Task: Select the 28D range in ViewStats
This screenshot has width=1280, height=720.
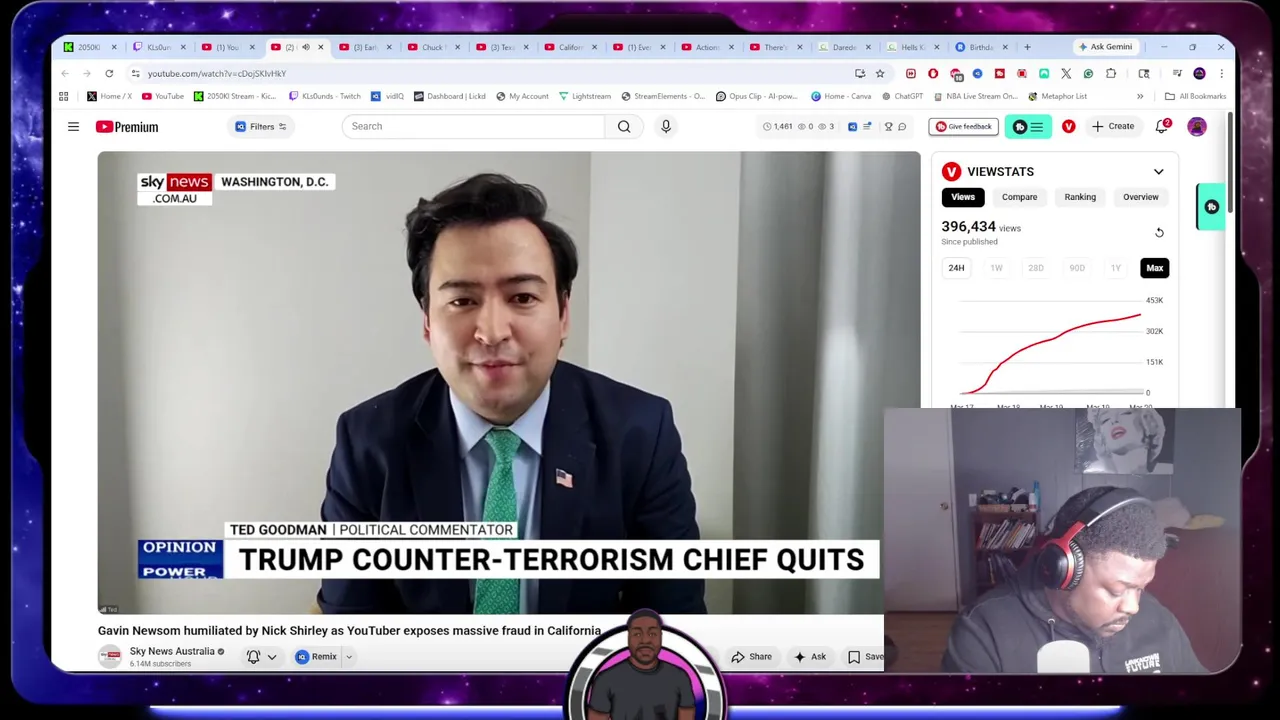Action: (1036, 268)
